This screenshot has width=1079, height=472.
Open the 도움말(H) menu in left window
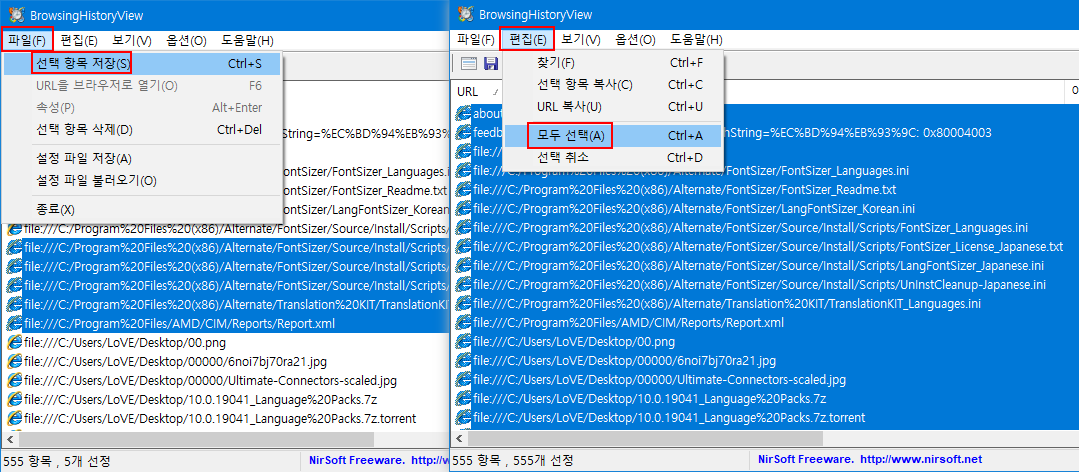pos(248,40)
